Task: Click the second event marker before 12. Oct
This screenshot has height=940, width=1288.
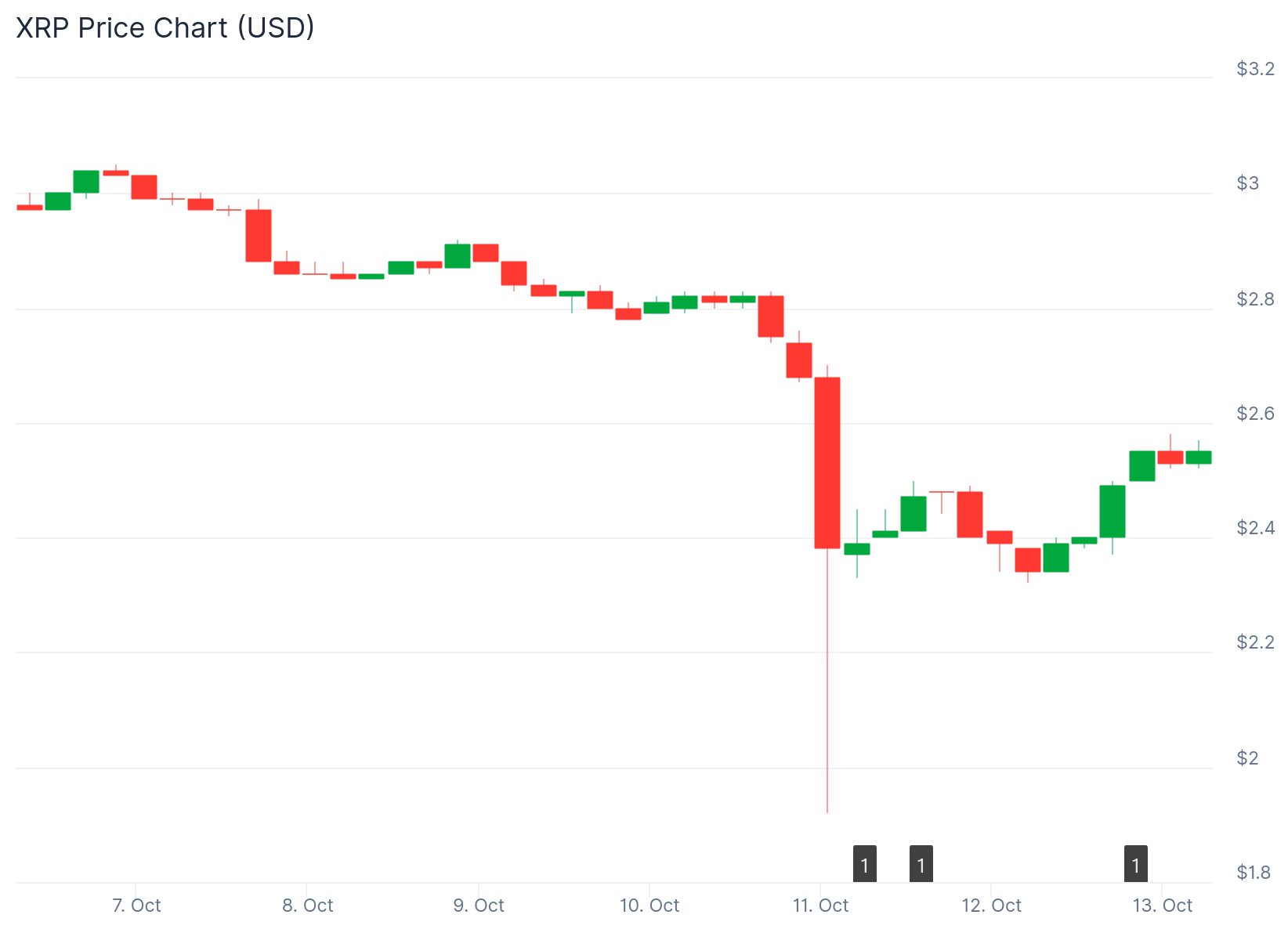Action: [921, 864]
